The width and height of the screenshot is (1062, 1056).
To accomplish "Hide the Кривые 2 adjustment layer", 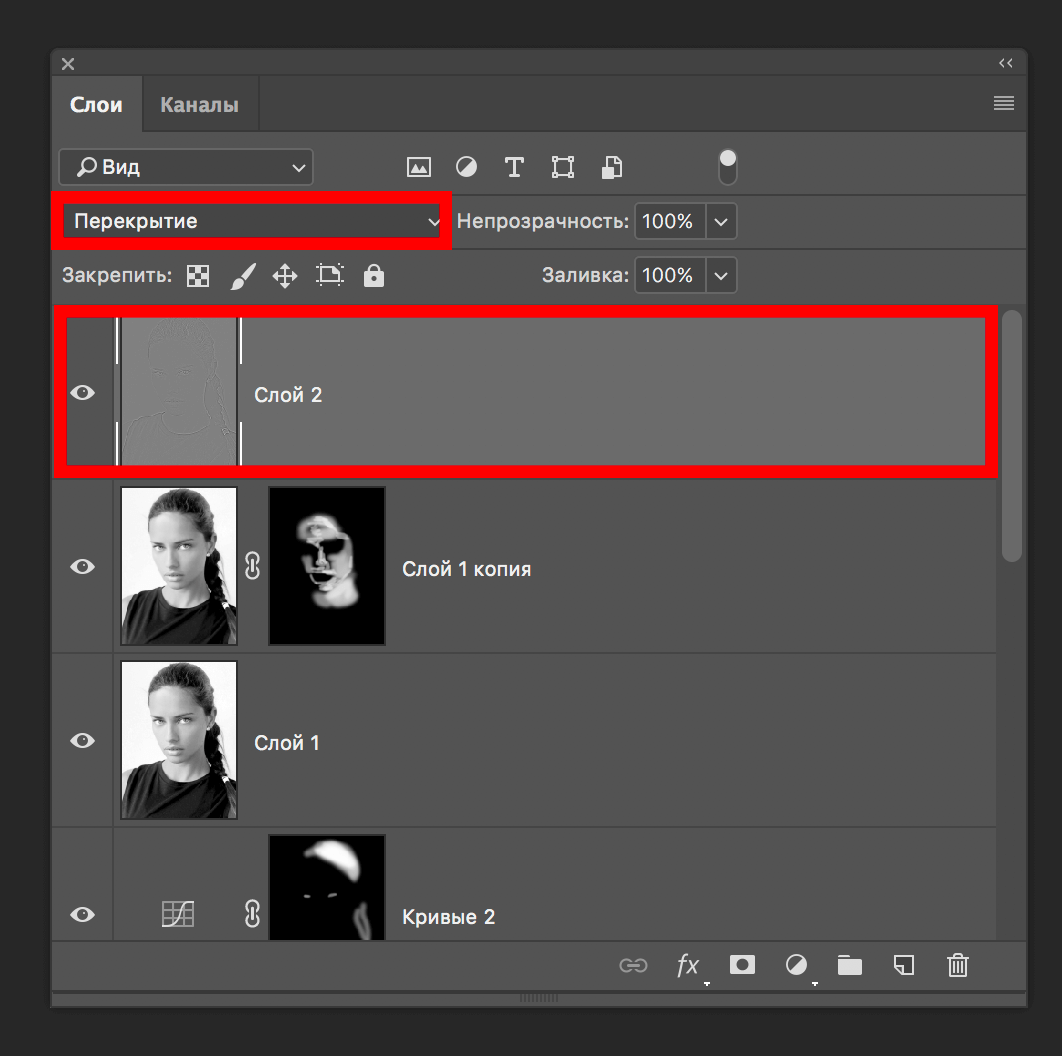I will [x=83, y=914].
